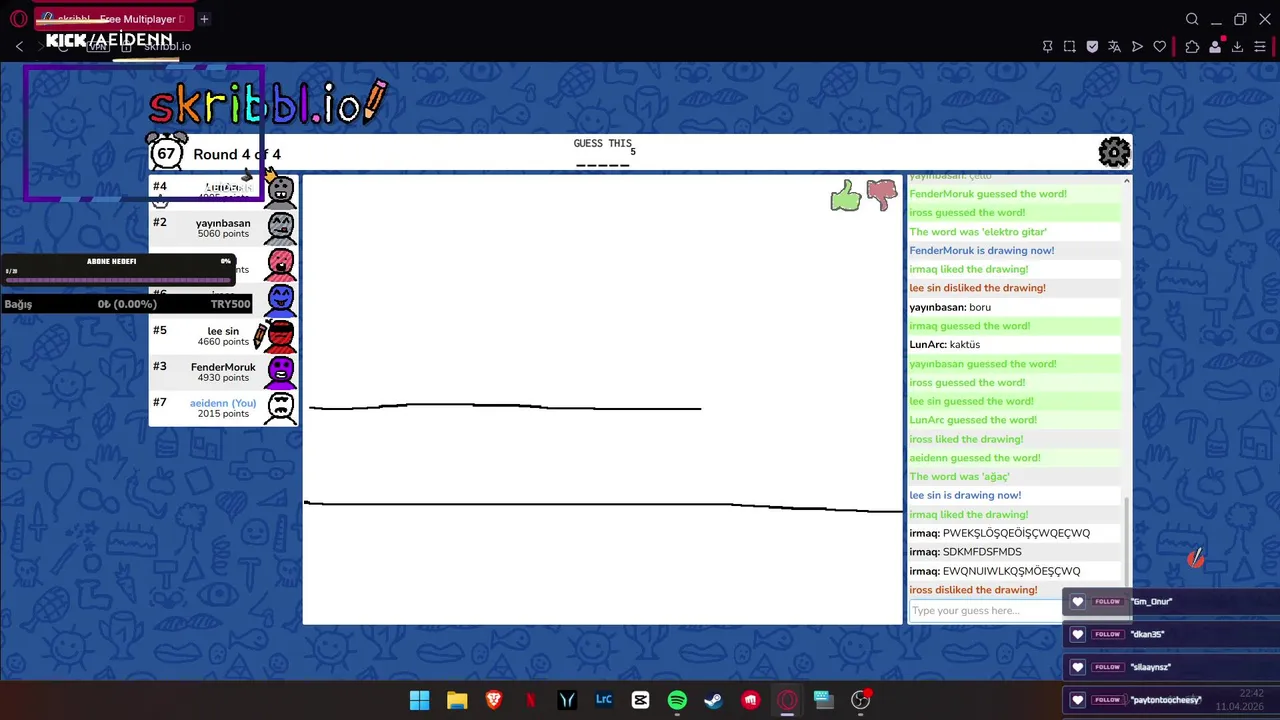Take a snapshot with Opera snapshot tool
Image resolution: width=1280 pixels, height=720 pixels.
(1070, 46)
